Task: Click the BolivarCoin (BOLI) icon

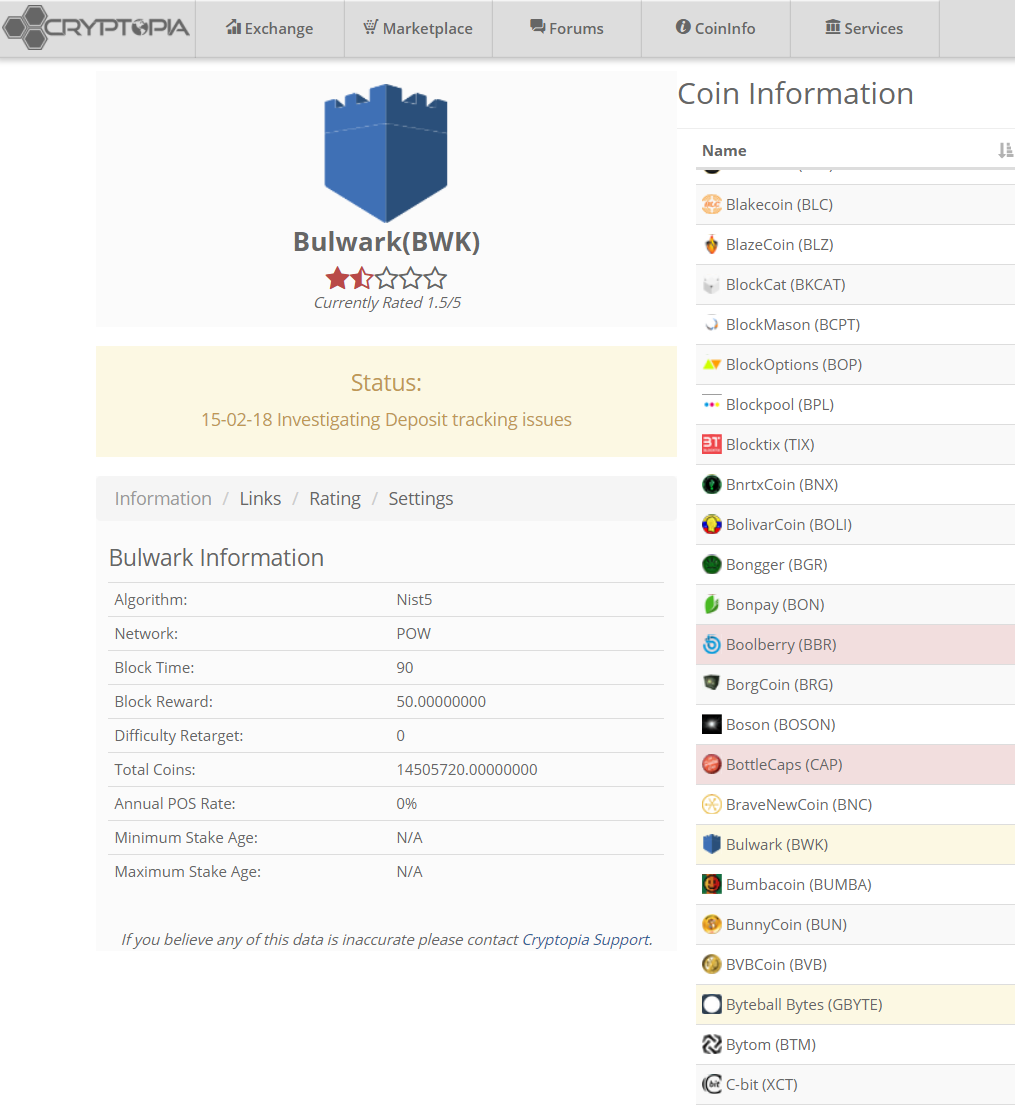Action: (x=712, y=525)
